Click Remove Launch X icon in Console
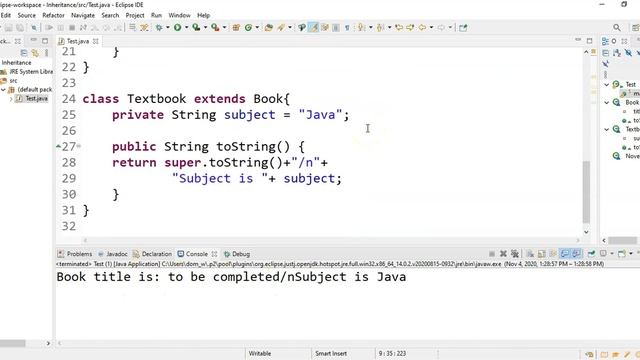 tap(503, 254)
